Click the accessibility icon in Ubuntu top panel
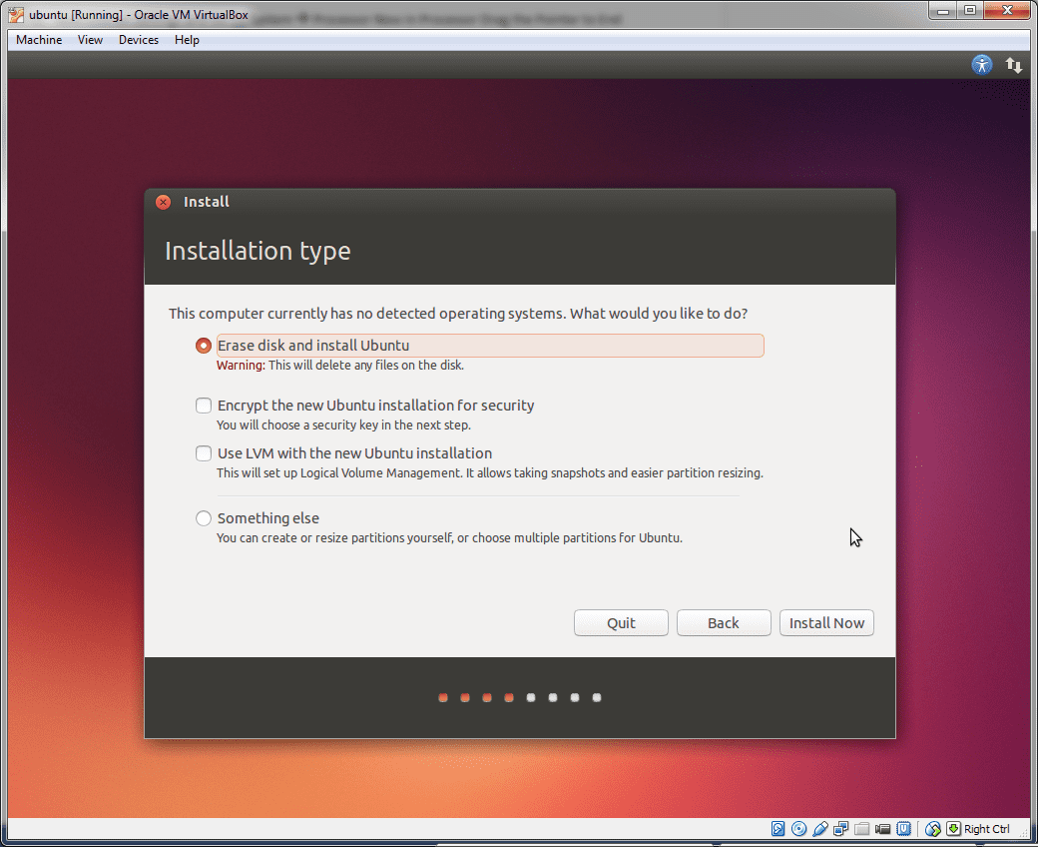Viewport: 1038px width, 847px height. click(x=982, y=65)
